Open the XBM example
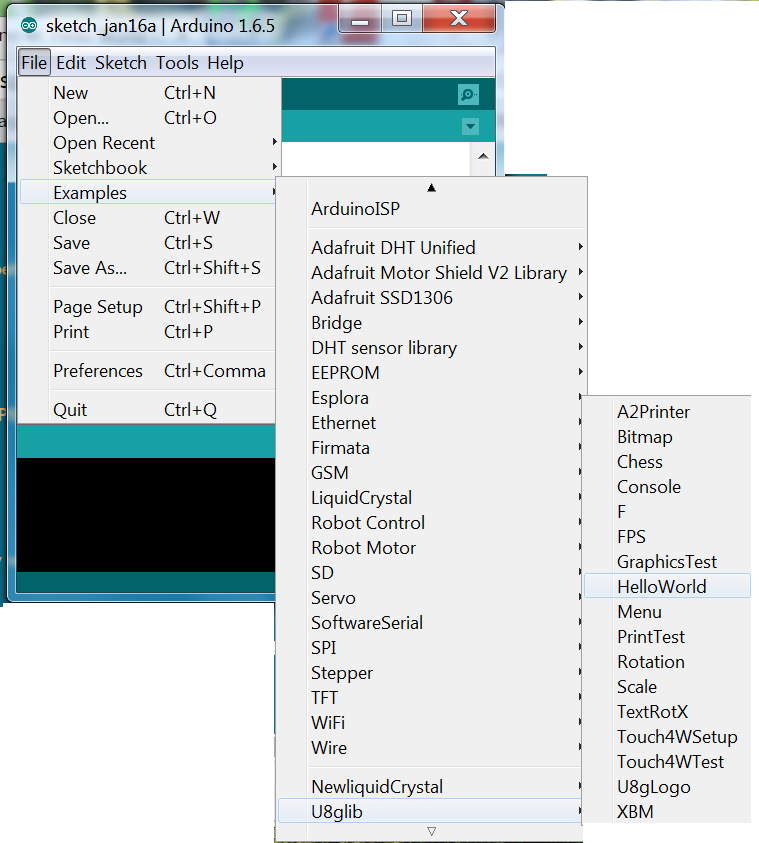Image resolution: width=759 pixels, height=843 pixels. pyautogui.click(x=667, y=811)
